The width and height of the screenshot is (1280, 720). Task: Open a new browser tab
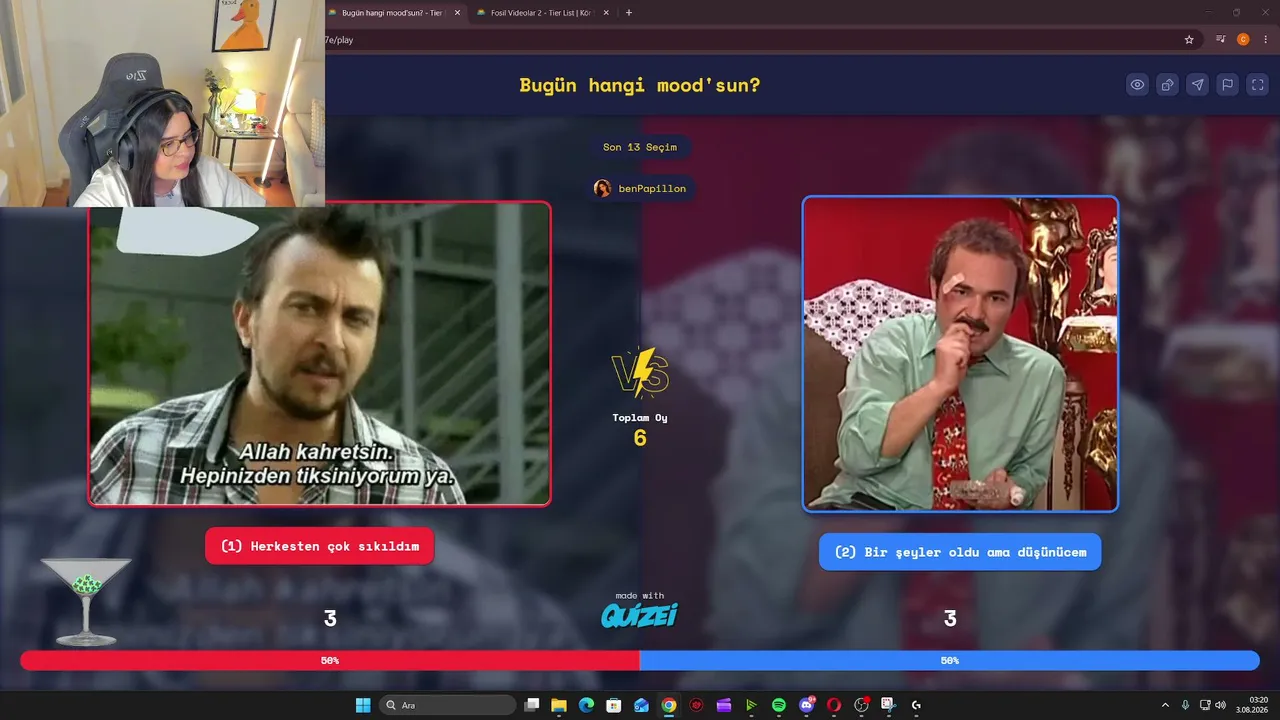[629, 13]
